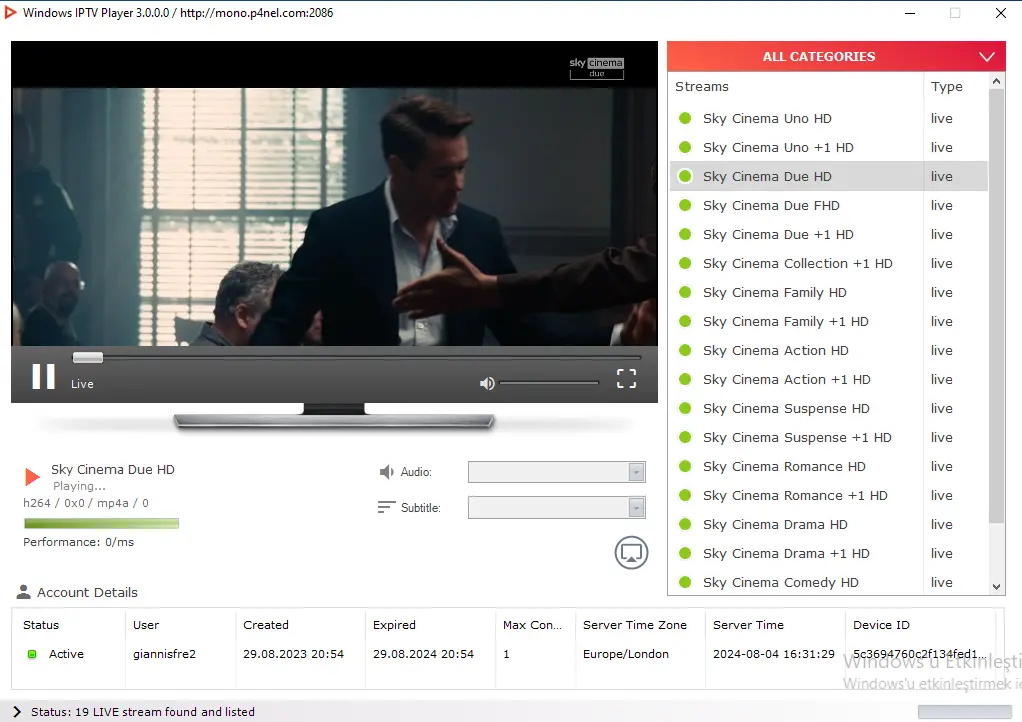Click the codec info h264 / 0x0 text
The image size is (1022, 722).
click(x=86, y=503)
